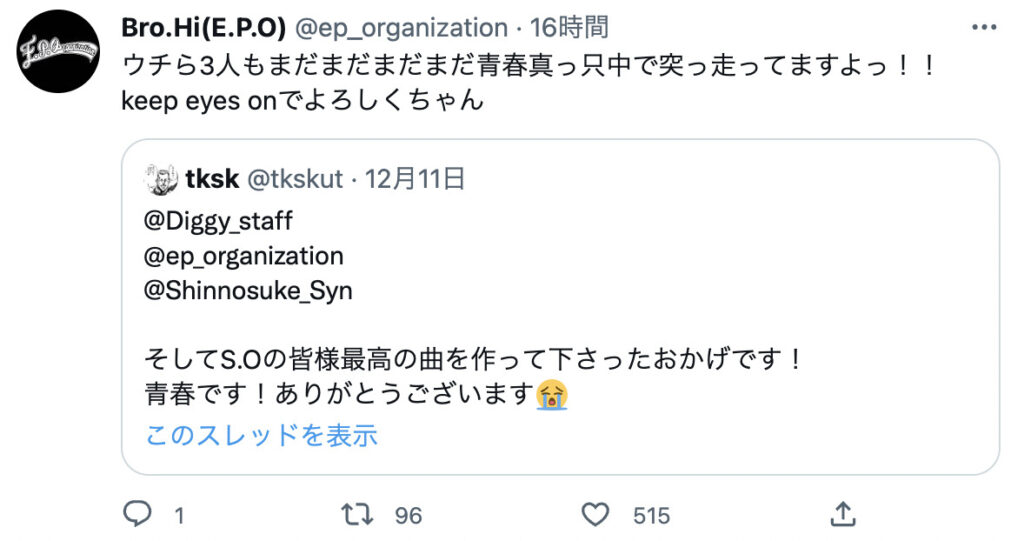This screenshot has height=541, width=1024.
Task: Open the @Diggy_staff mention
Action: point(219,219)
